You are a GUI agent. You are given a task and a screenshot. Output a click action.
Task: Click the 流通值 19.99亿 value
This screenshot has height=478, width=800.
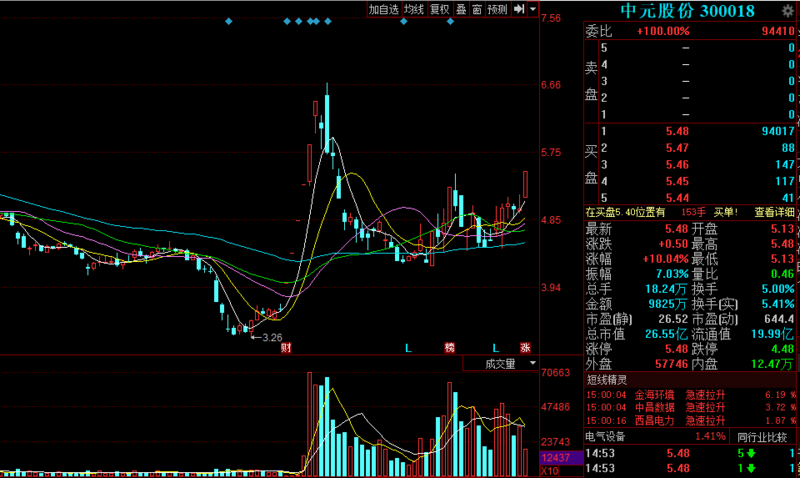pos(772,334)
